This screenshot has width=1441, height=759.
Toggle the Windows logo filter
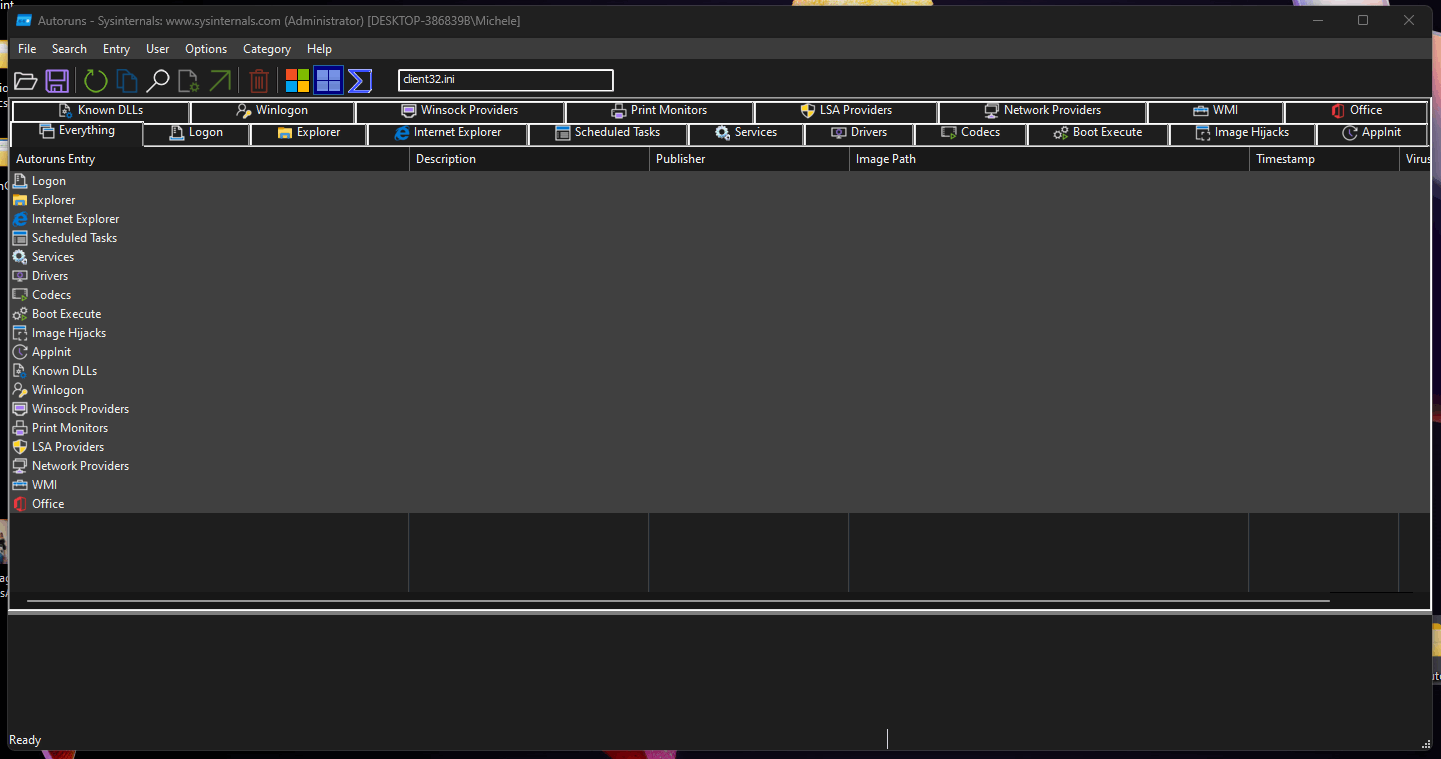click(x=296, y=80)
